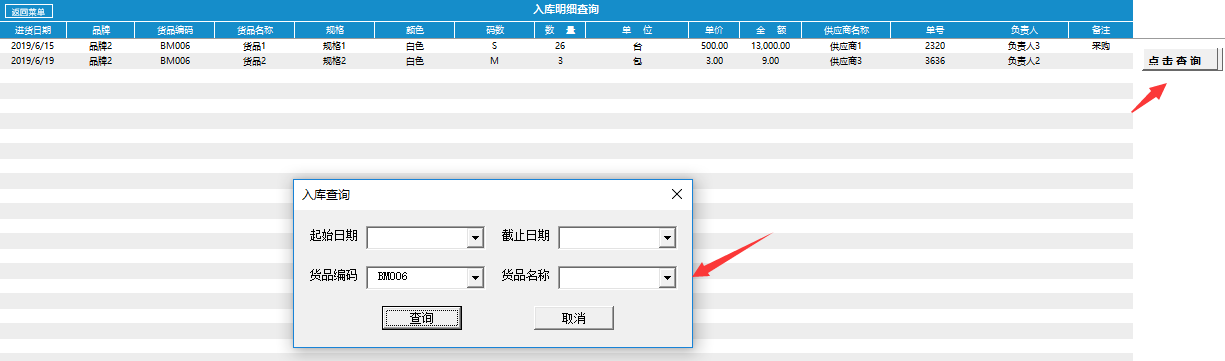Click the 负责人2 cell
The image size is (1225, 361).
click(1024, 61)
